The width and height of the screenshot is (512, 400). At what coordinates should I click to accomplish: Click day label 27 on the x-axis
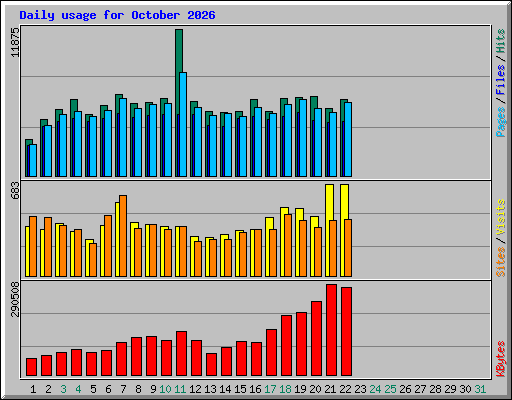pos(420,389)
